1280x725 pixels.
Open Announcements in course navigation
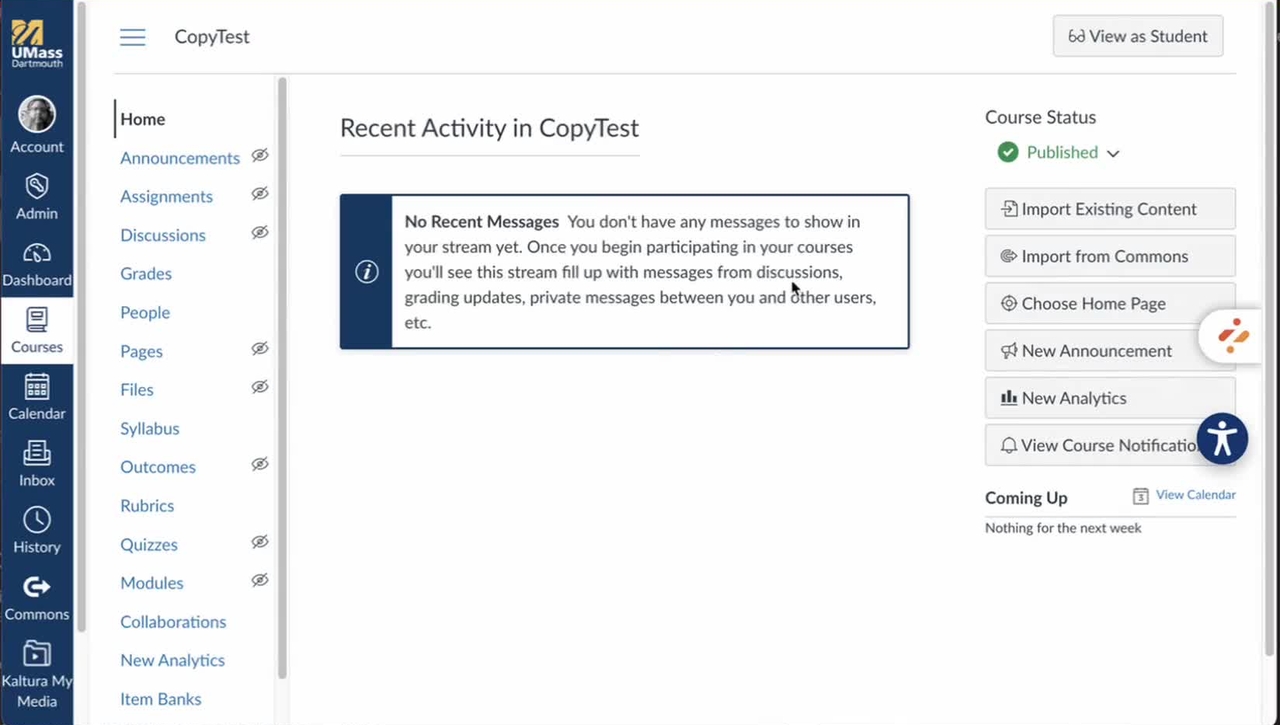click(x=180, y=158)
